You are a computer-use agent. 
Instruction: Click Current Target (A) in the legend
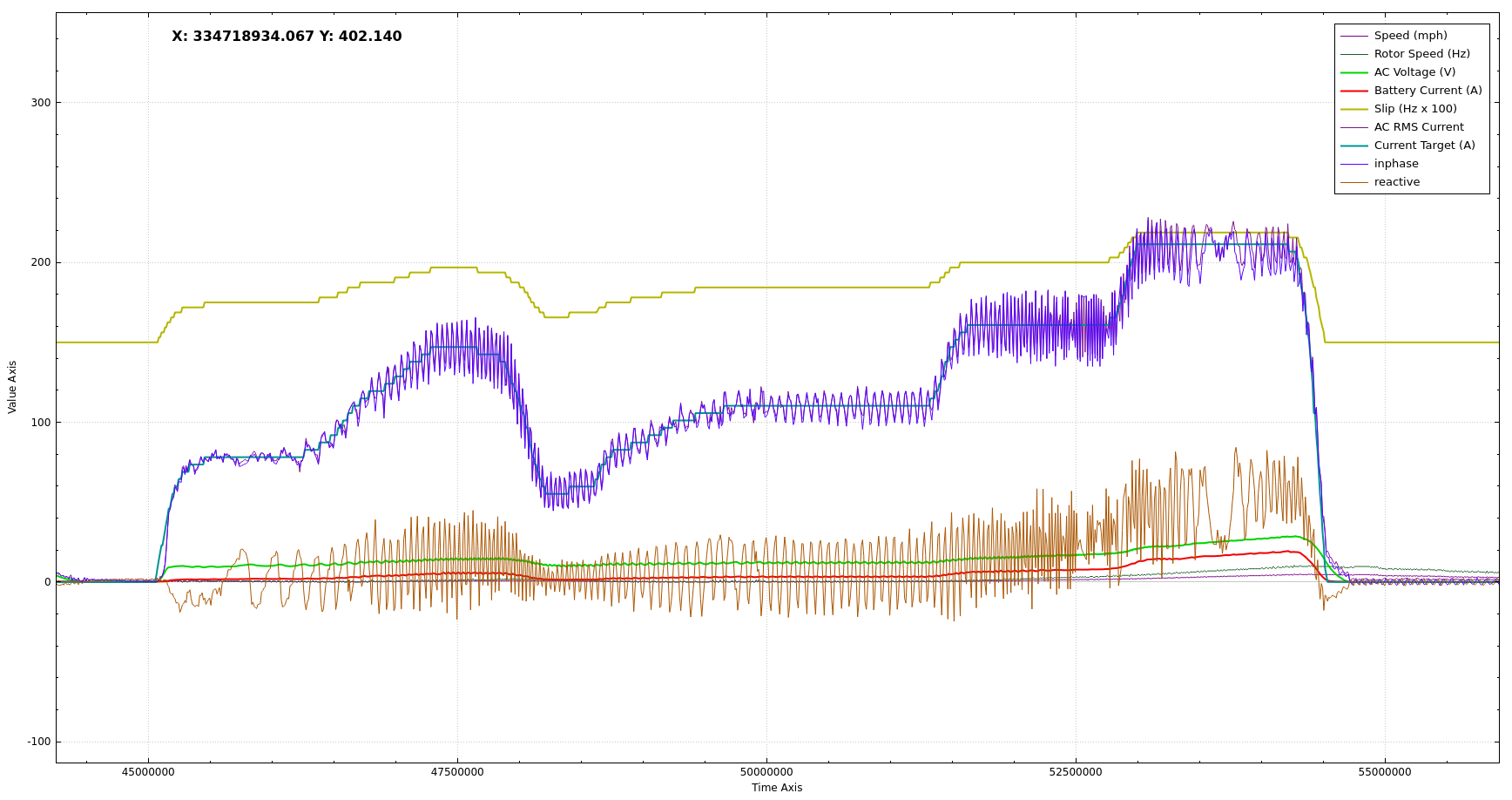(1424, 146)
